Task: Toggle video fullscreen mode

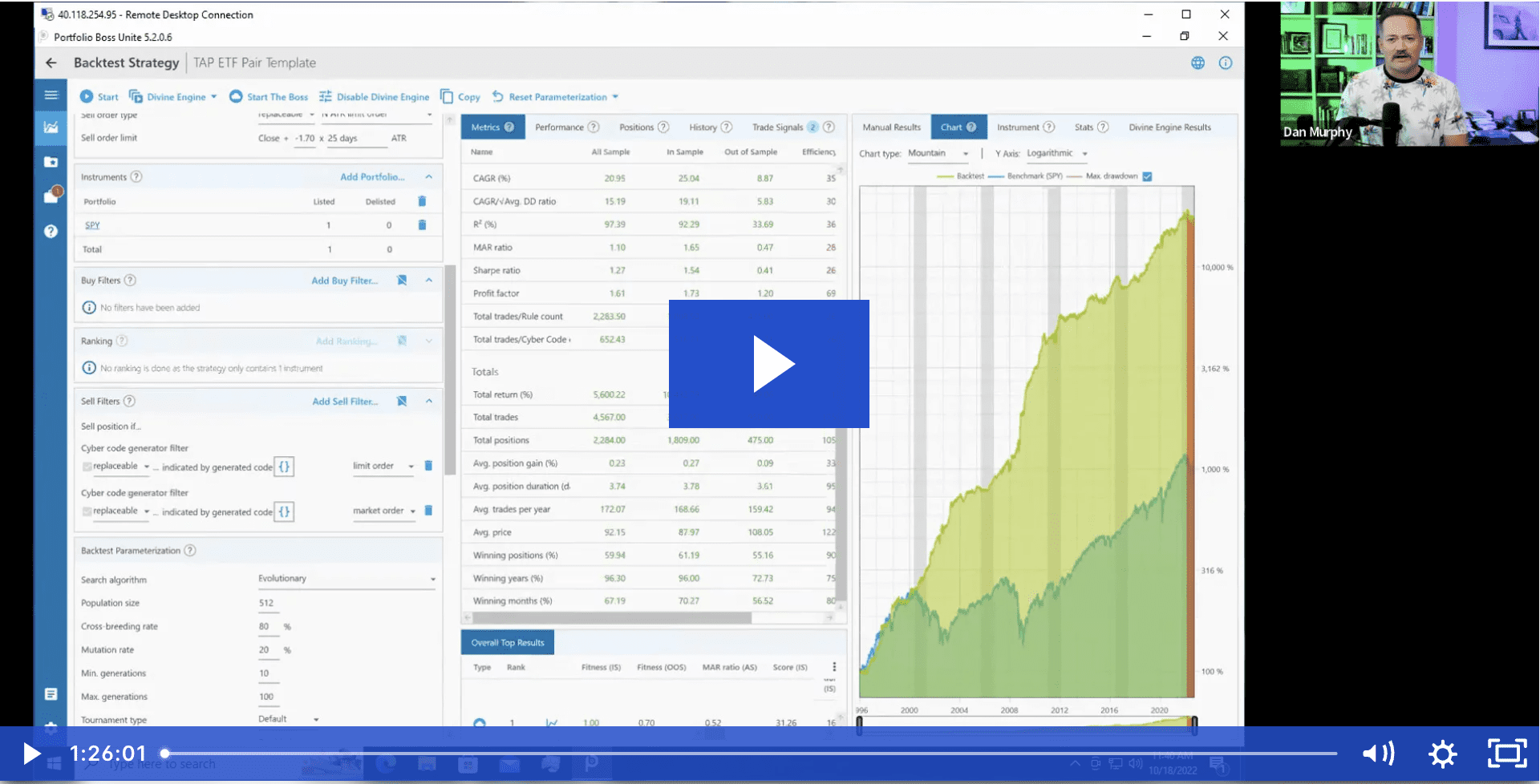Action: [1507, 754]
